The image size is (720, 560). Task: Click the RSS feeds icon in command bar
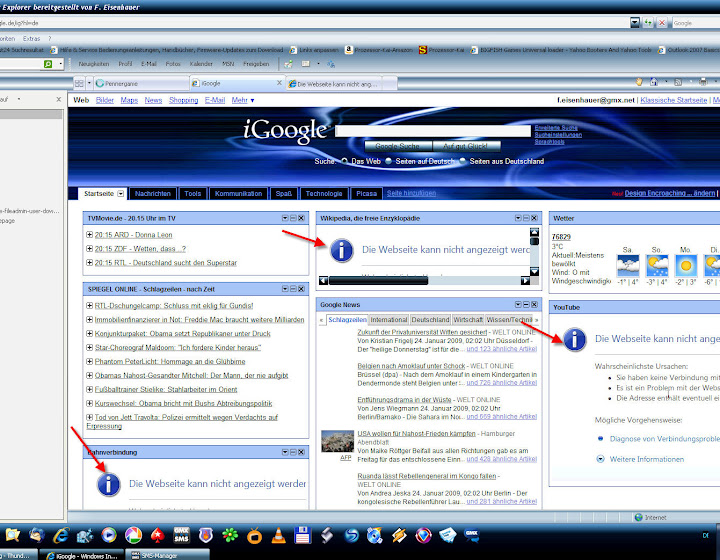678,82
